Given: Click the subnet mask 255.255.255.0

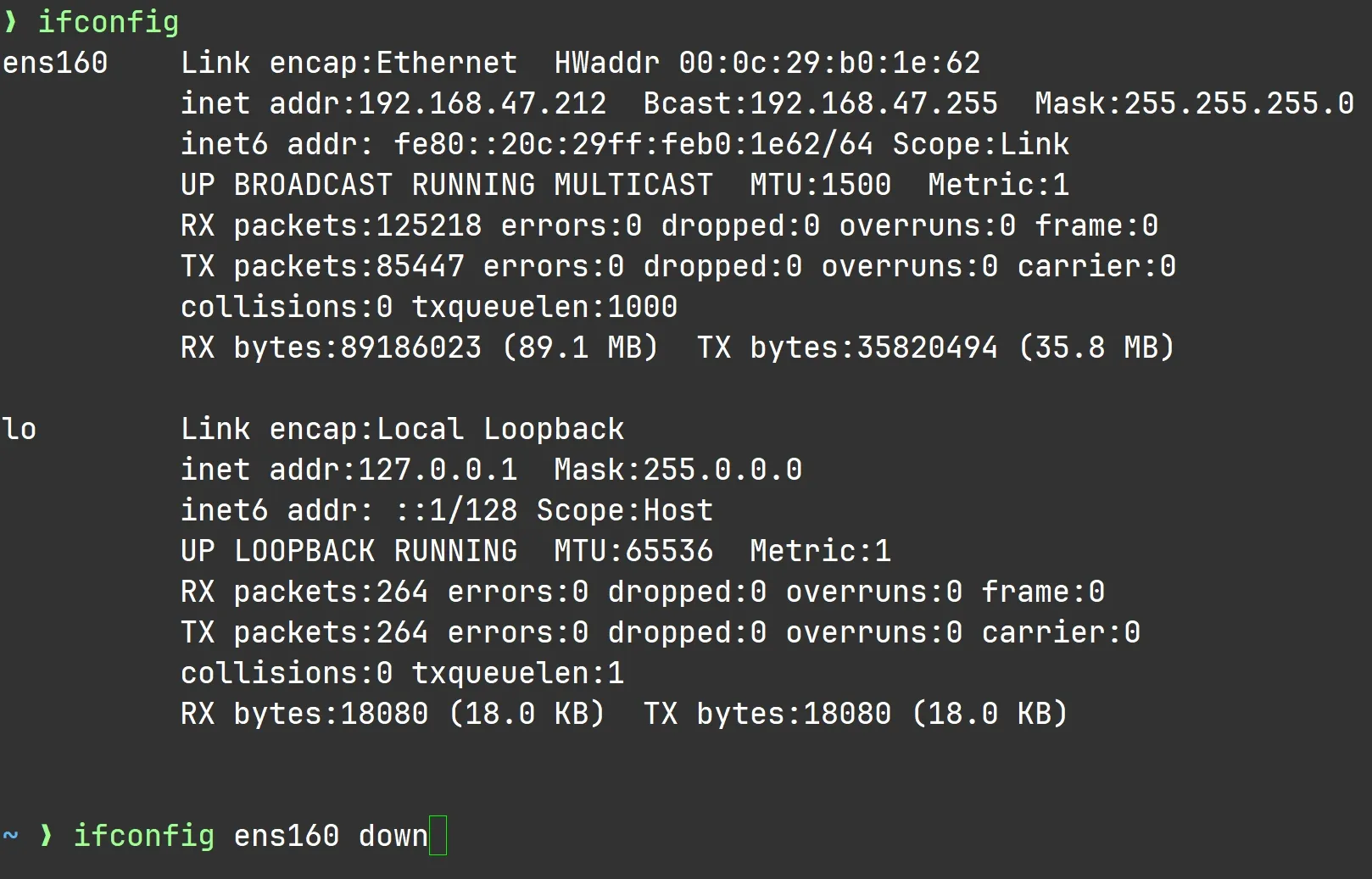Looking at the screenshot, I should (1238, 103).
